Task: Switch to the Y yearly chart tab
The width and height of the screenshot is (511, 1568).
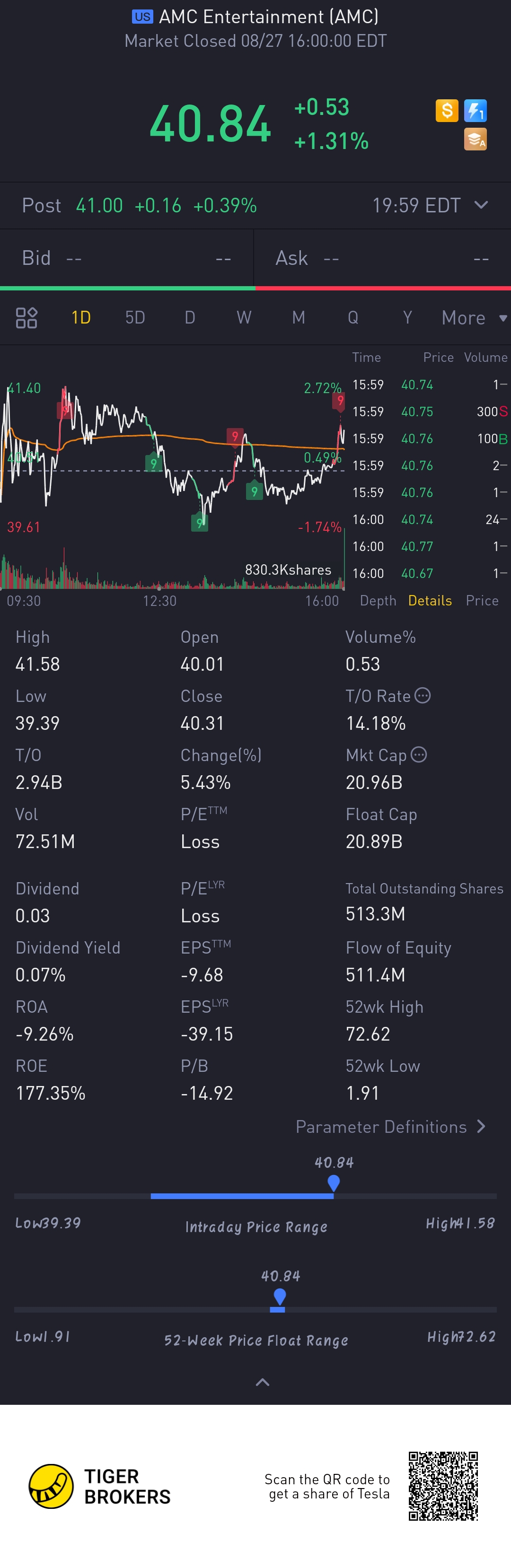Action: [407, 318]
